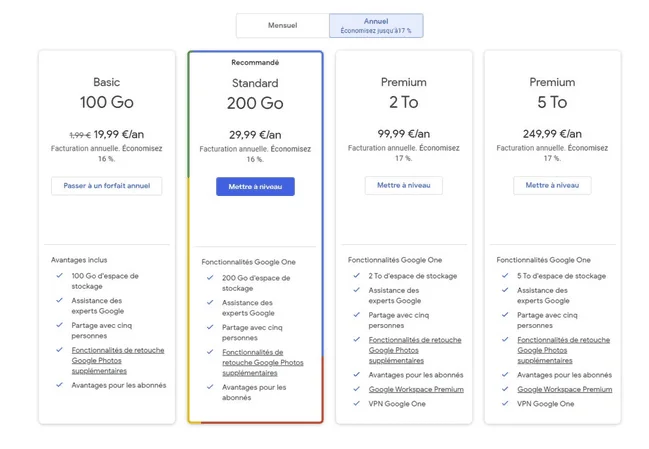Click the 19,99 €/an price
This screenshot has width=649, height=449.
pos(119,134)
